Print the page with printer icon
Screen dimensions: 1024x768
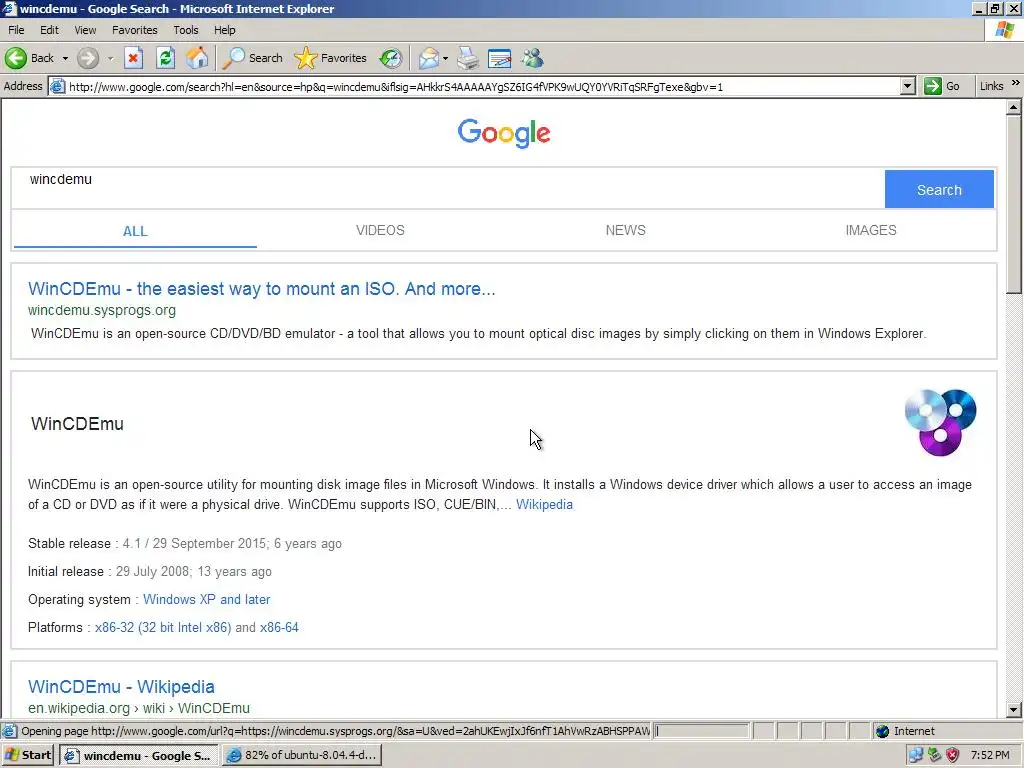tap(468, 58)
